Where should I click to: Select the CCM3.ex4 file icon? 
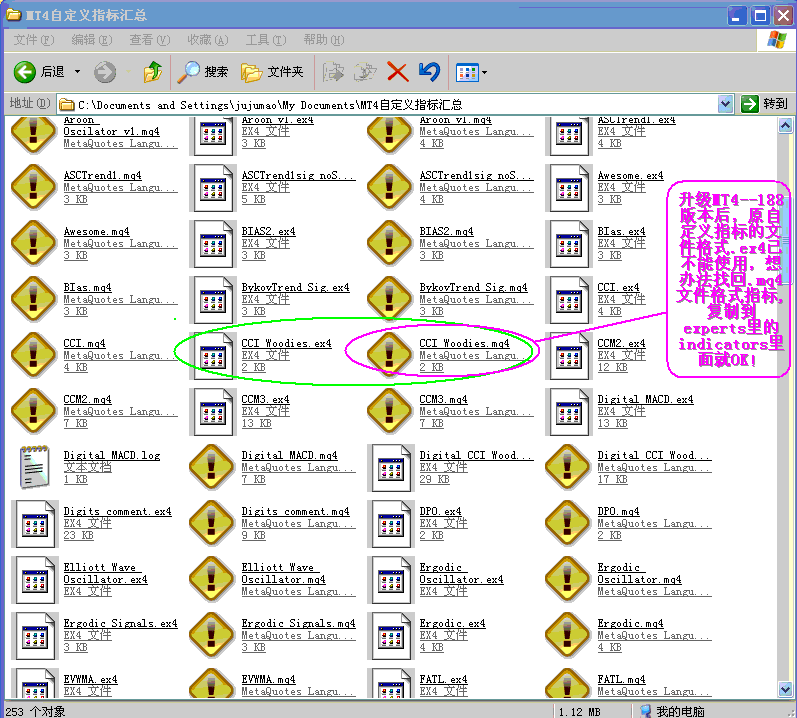[212, 412]
